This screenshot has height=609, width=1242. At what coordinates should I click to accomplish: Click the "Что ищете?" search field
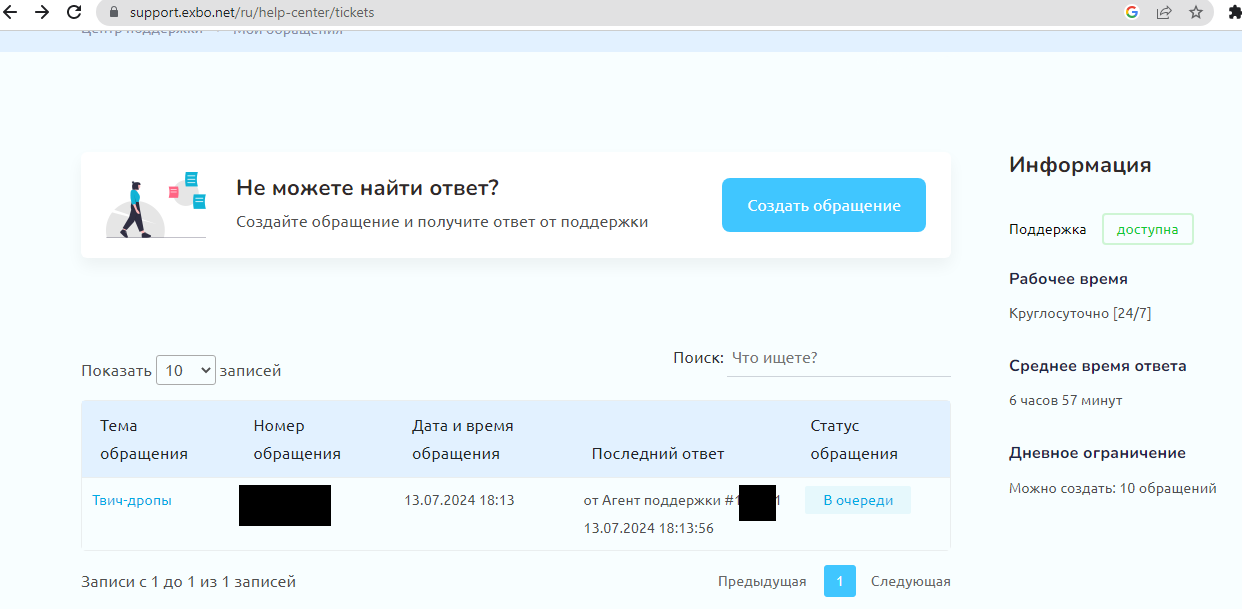(838, 358)
